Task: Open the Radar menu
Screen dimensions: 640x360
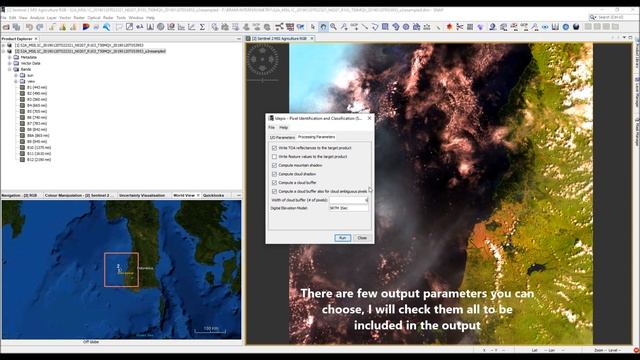Action: (108, 18)
